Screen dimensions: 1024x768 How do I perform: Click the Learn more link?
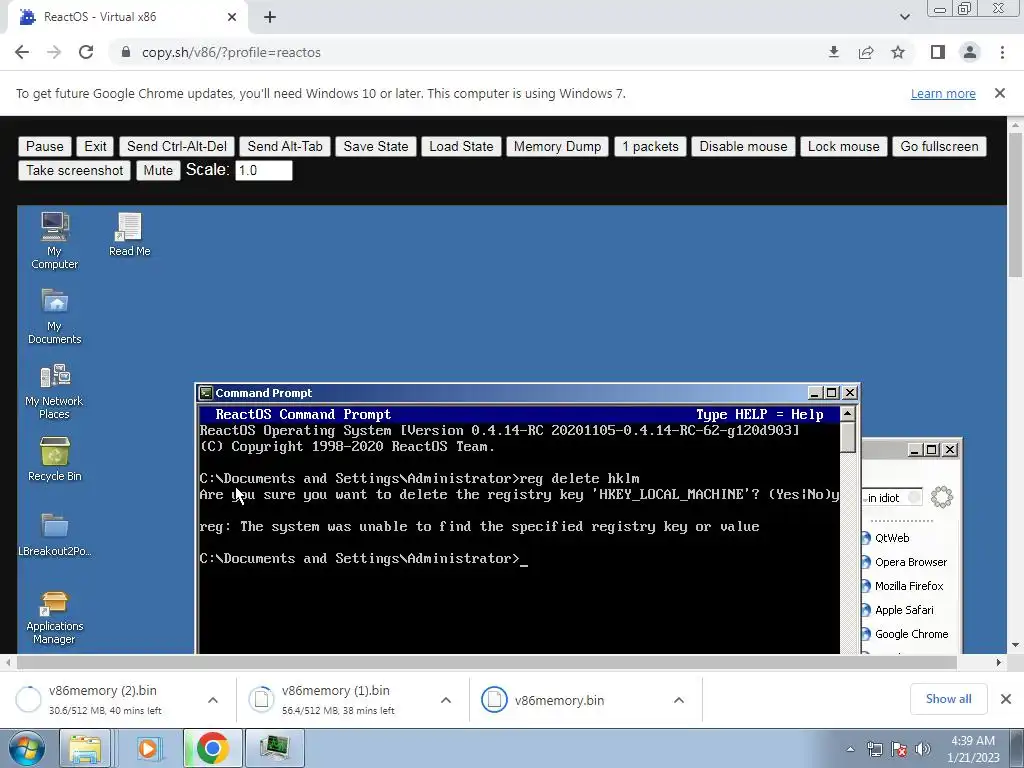(943, 93)
